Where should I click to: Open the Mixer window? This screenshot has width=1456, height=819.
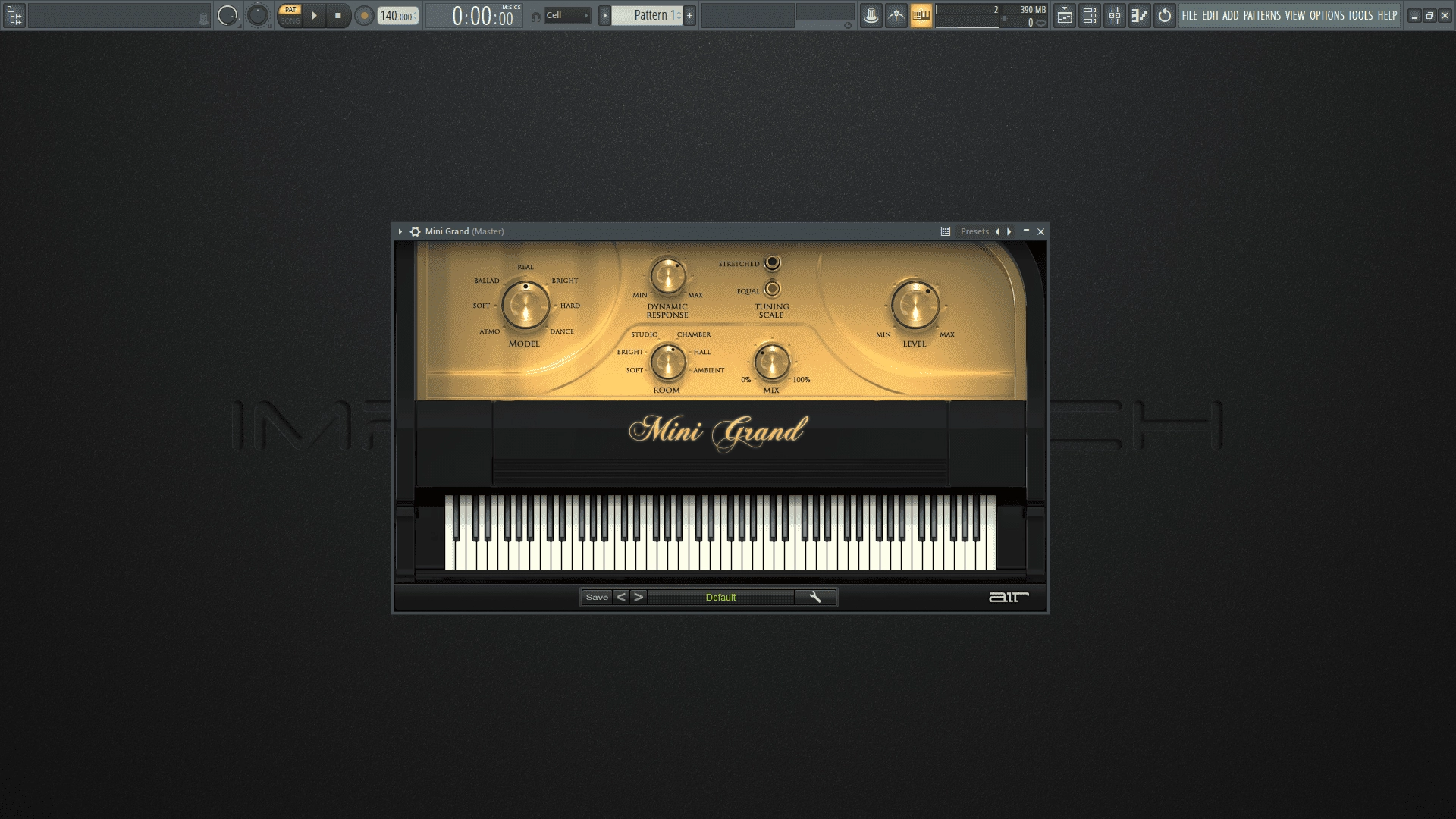1115,15
